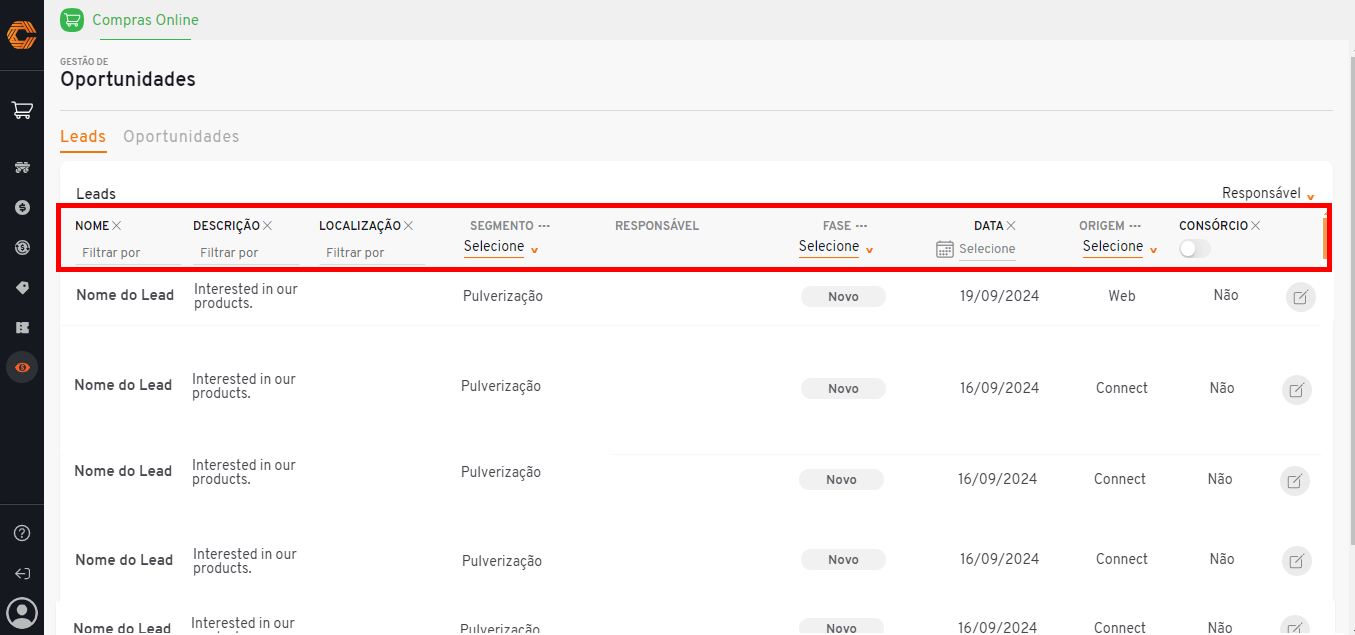Viewport: 1355px width, 635px height.
Task: Open the ticket coupon sidebar icon
Action: tap(22, 327)
